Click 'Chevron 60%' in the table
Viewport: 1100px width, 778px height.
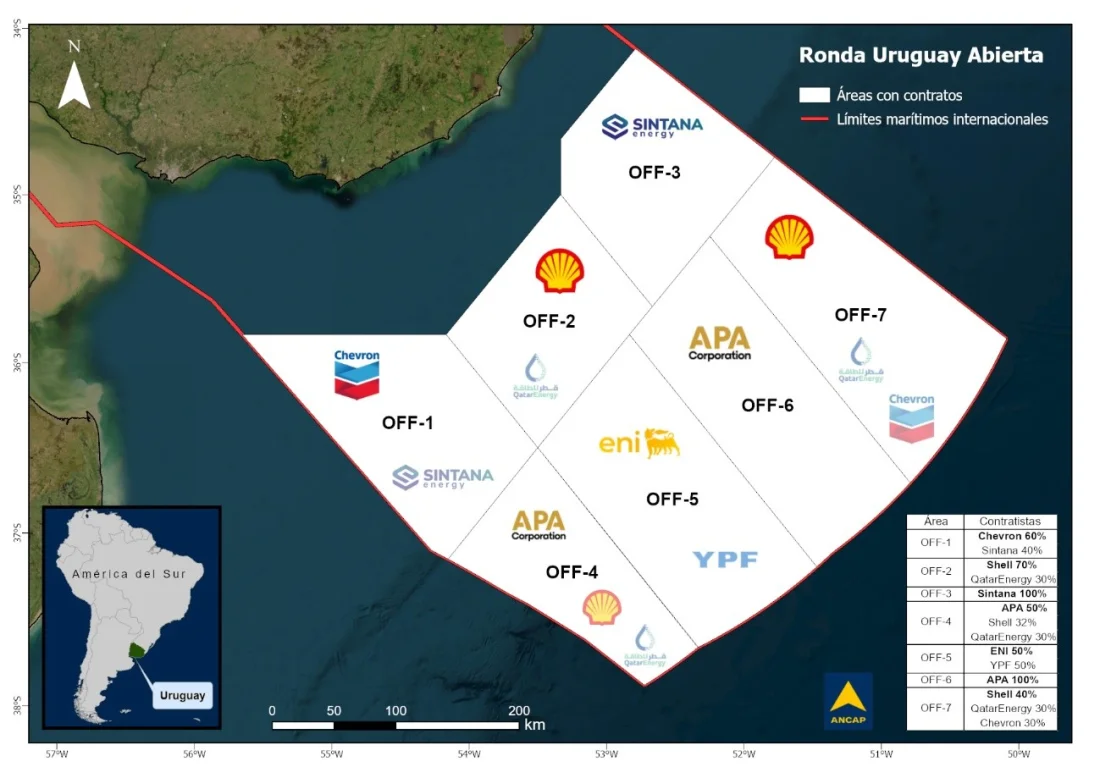[x=1012, y=536]
